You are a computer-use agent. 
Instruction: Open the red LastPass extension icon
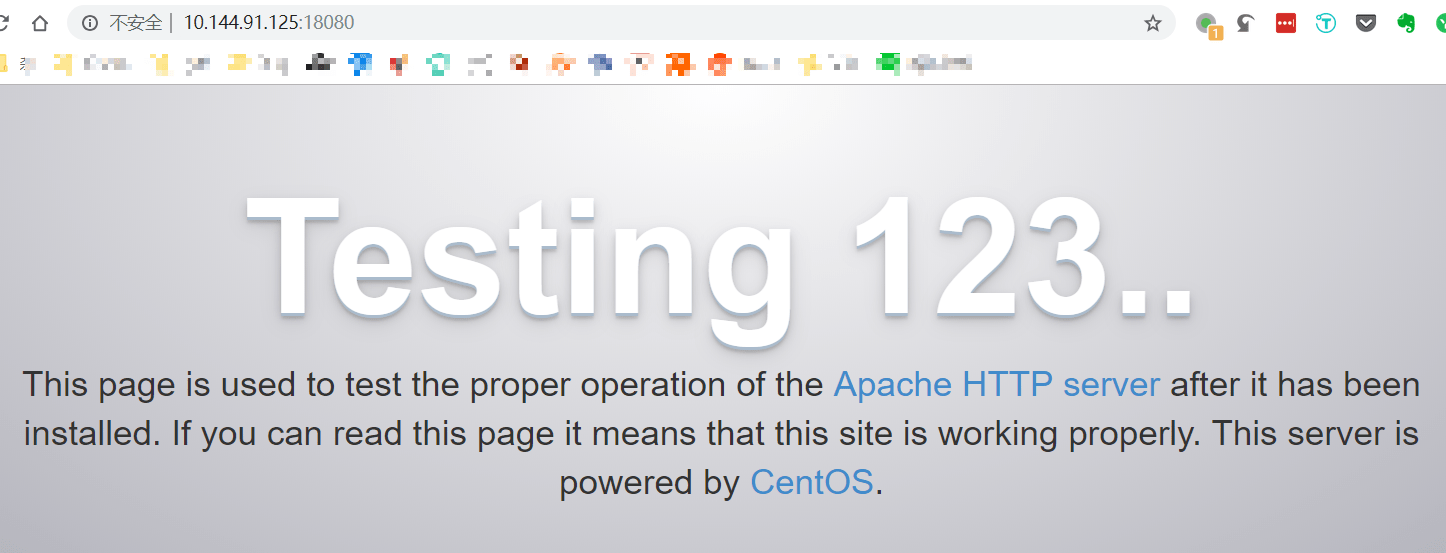(x=1286, y=23)
